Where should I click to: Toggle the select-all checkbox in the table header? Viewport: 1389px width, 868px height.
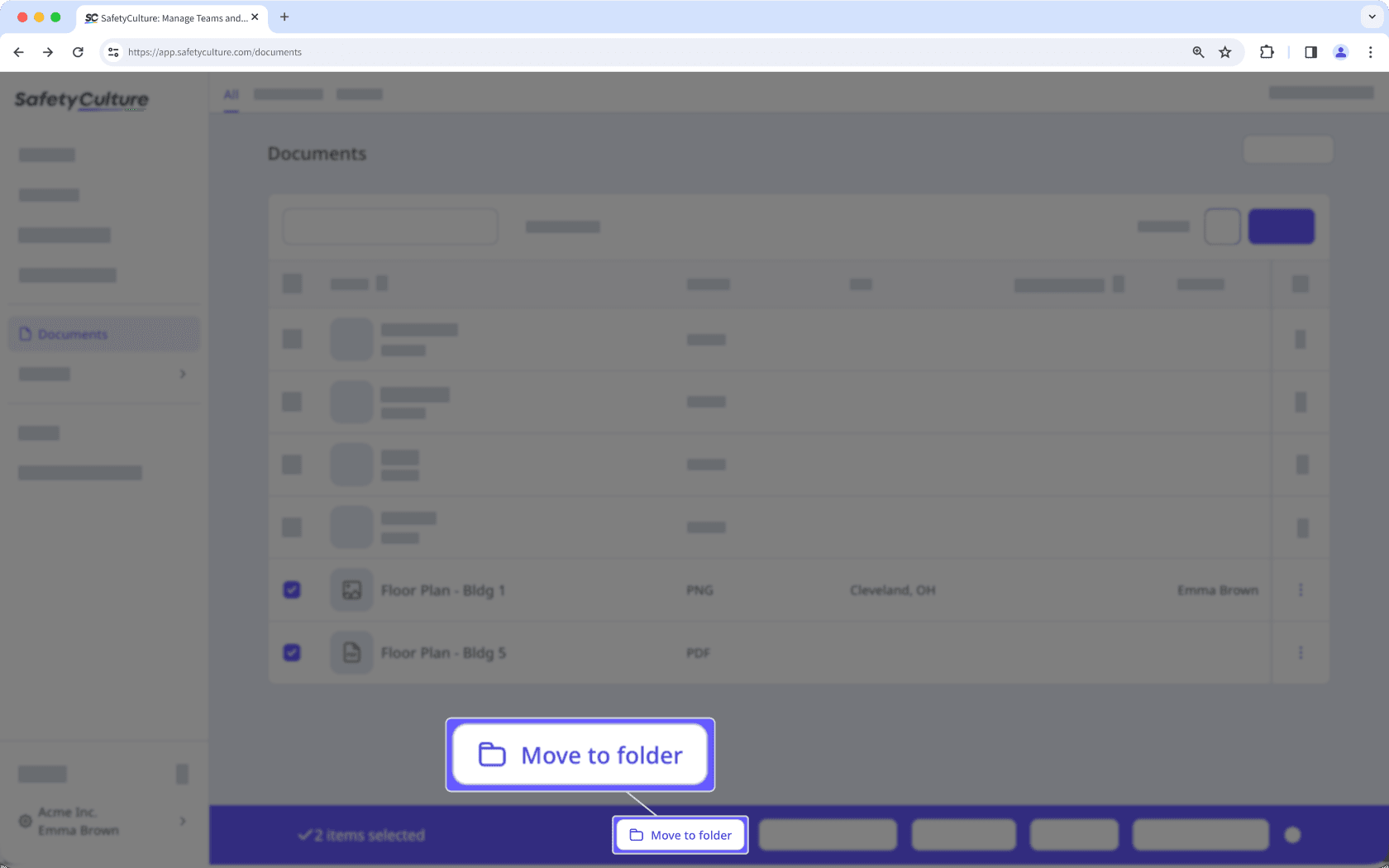click(292, 283)
